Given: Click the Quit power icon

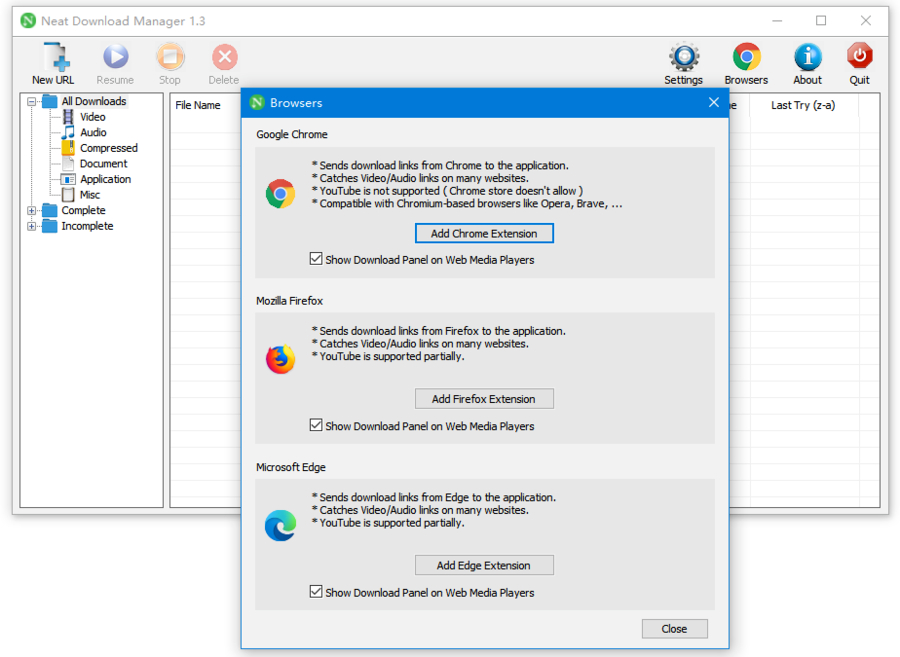Looking at the screenshot, I should click(x=859, y=57).
